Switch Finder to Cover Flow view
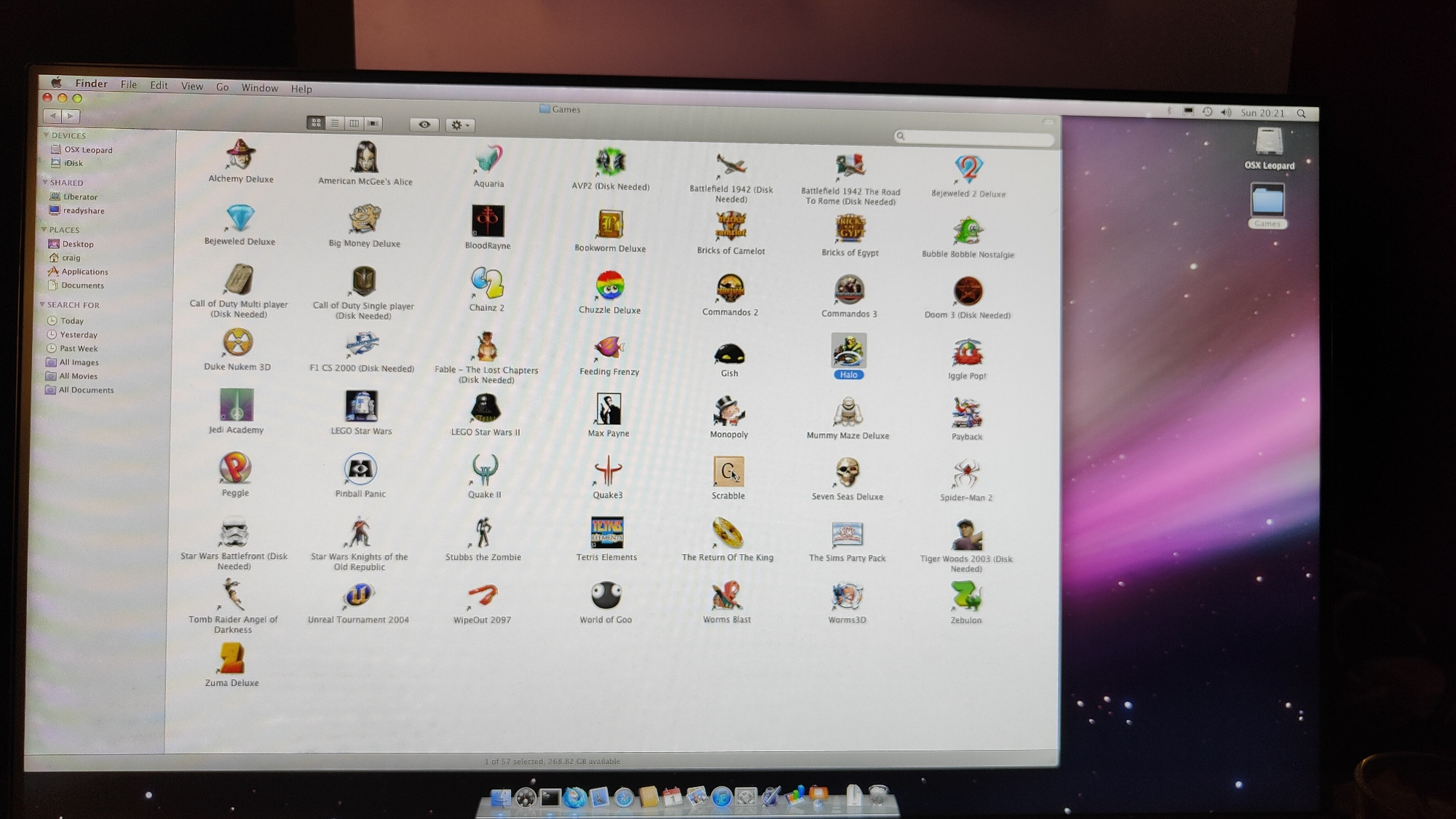Image resolution: width=1456 pixels, height=819 pixels. tap(373, 124)
